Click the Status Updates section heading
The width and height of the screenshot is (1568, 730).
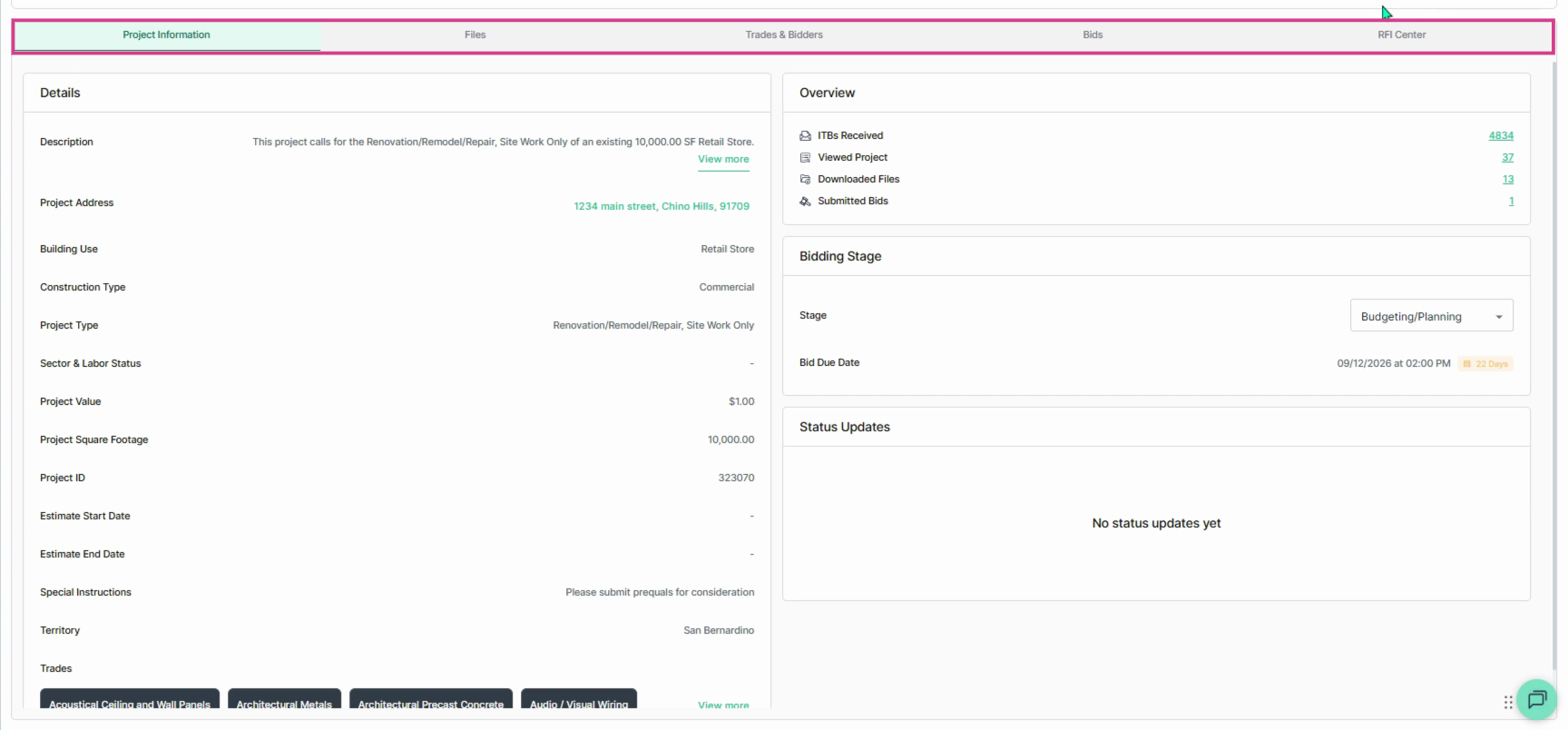tap(844, 427)
